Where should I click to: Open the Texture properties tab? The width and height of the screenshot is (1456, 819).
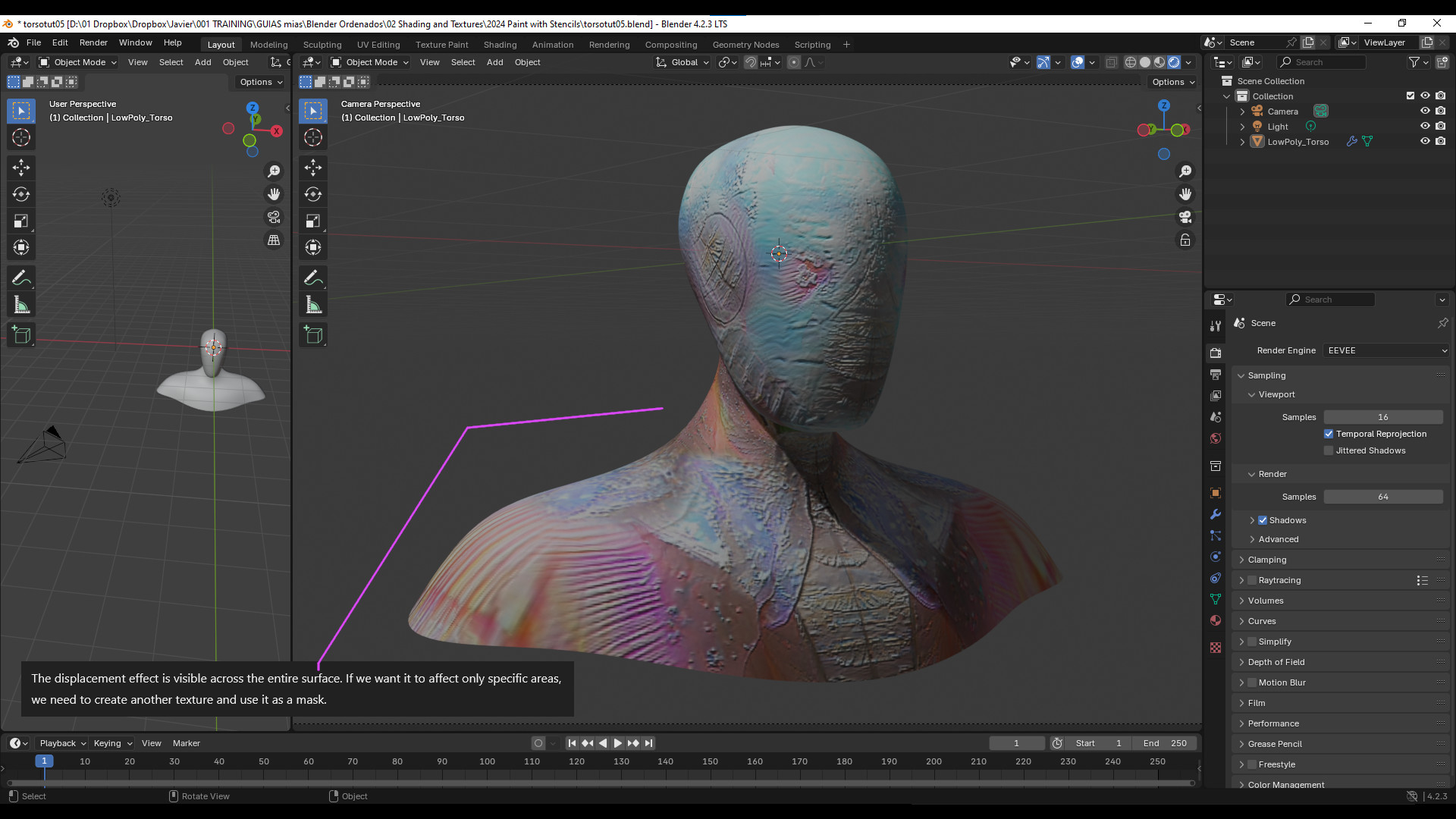(1216, 648)
